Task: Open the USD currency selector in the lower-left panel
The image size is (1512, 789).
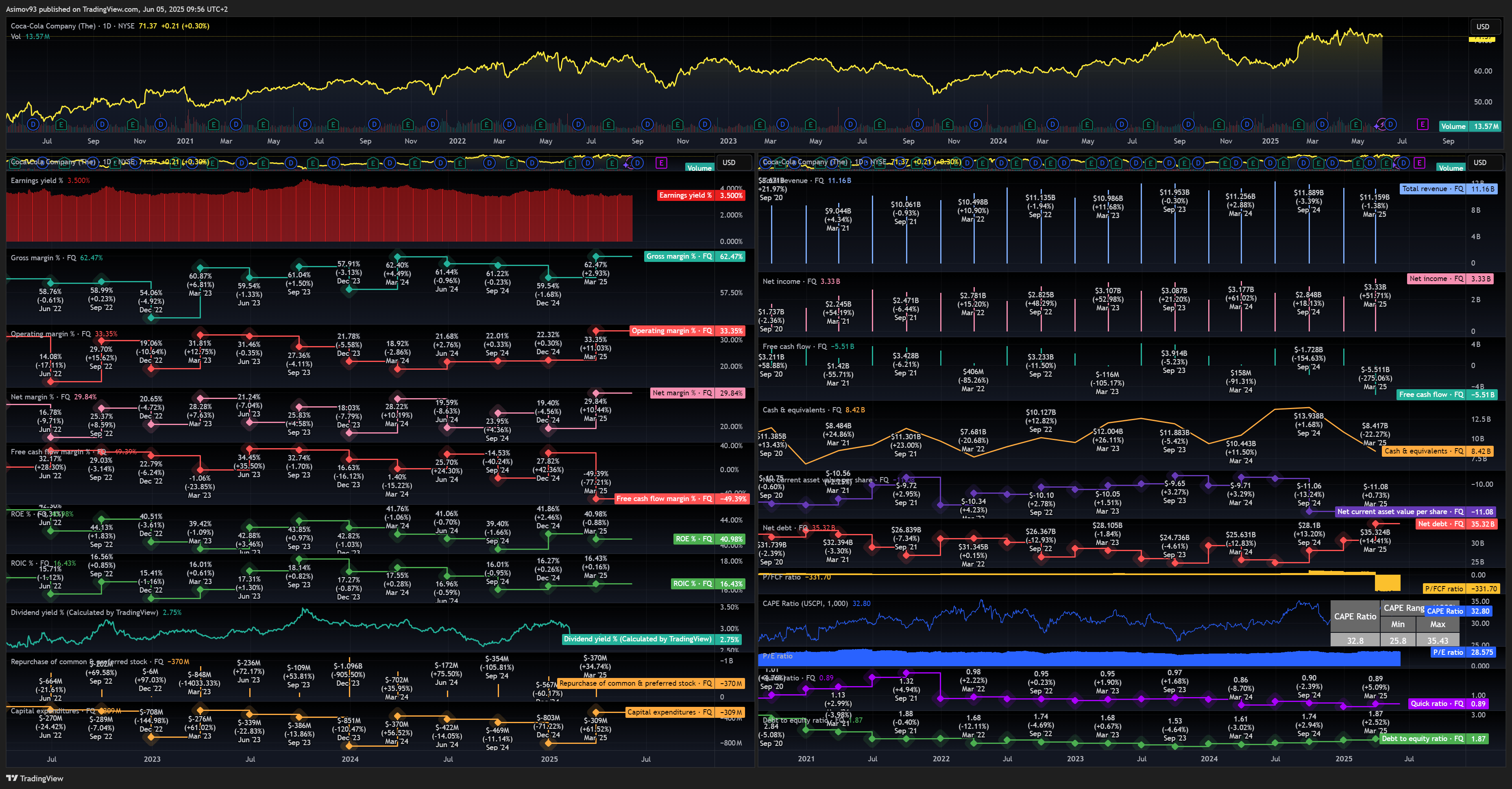Action: (728, 163)
